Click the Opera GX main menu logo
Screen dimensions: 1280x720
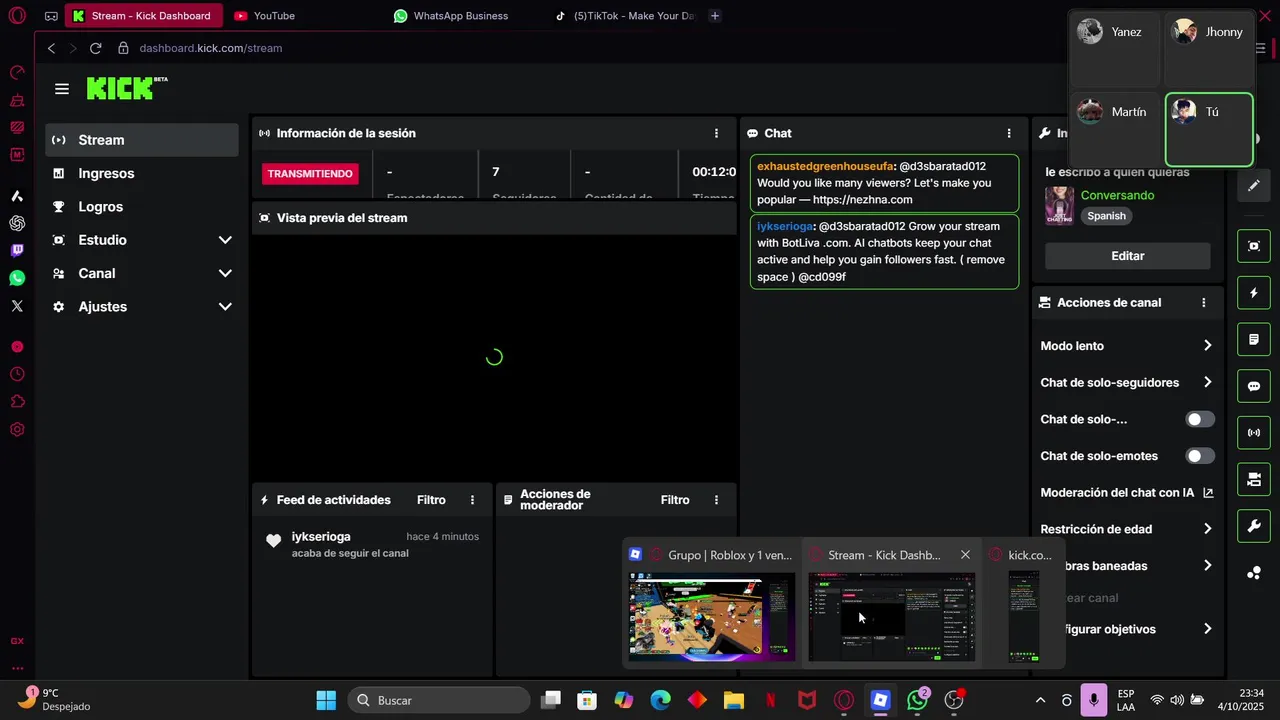17,16
